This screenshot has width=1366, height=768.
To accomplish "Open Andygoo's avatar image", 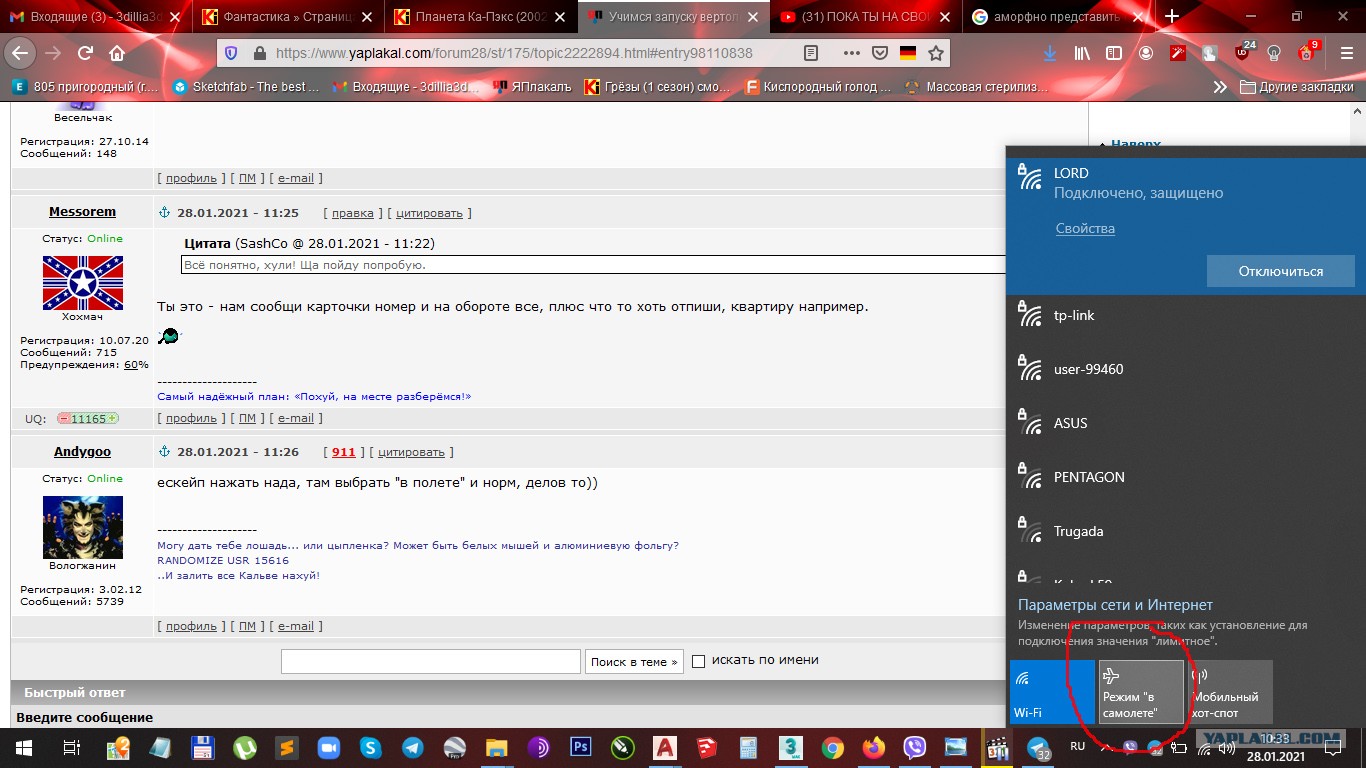I will click(83, 527).
